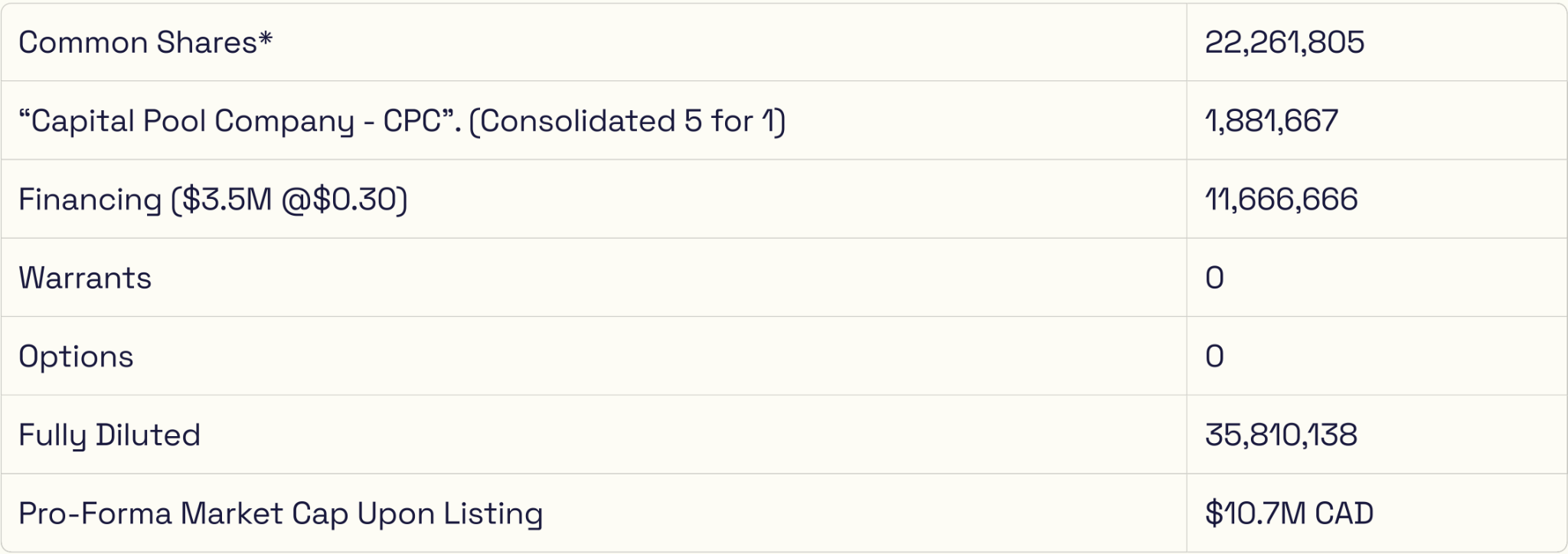Select the "($3.5M @$0.30)" financing terms
1568x554 pixels.
289,200
